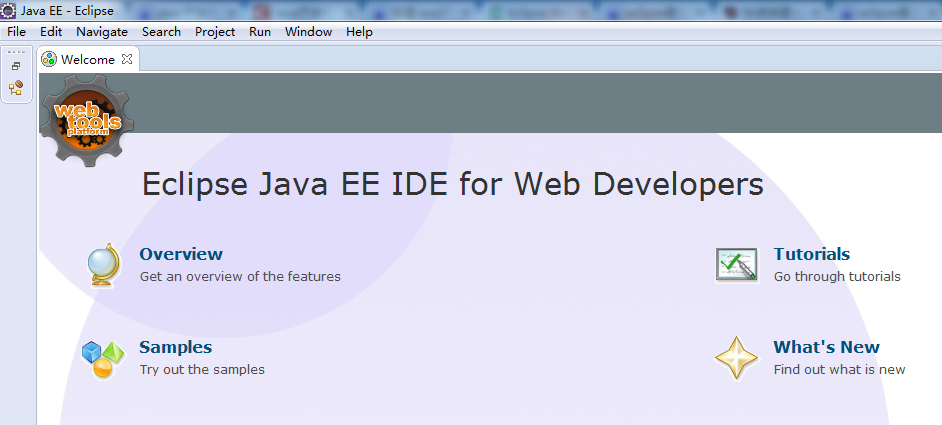942x425 pixels.
Task: Click the 'Eclipse Java EE IDE for Web Developers' heading
Action: tap(453, 184)
